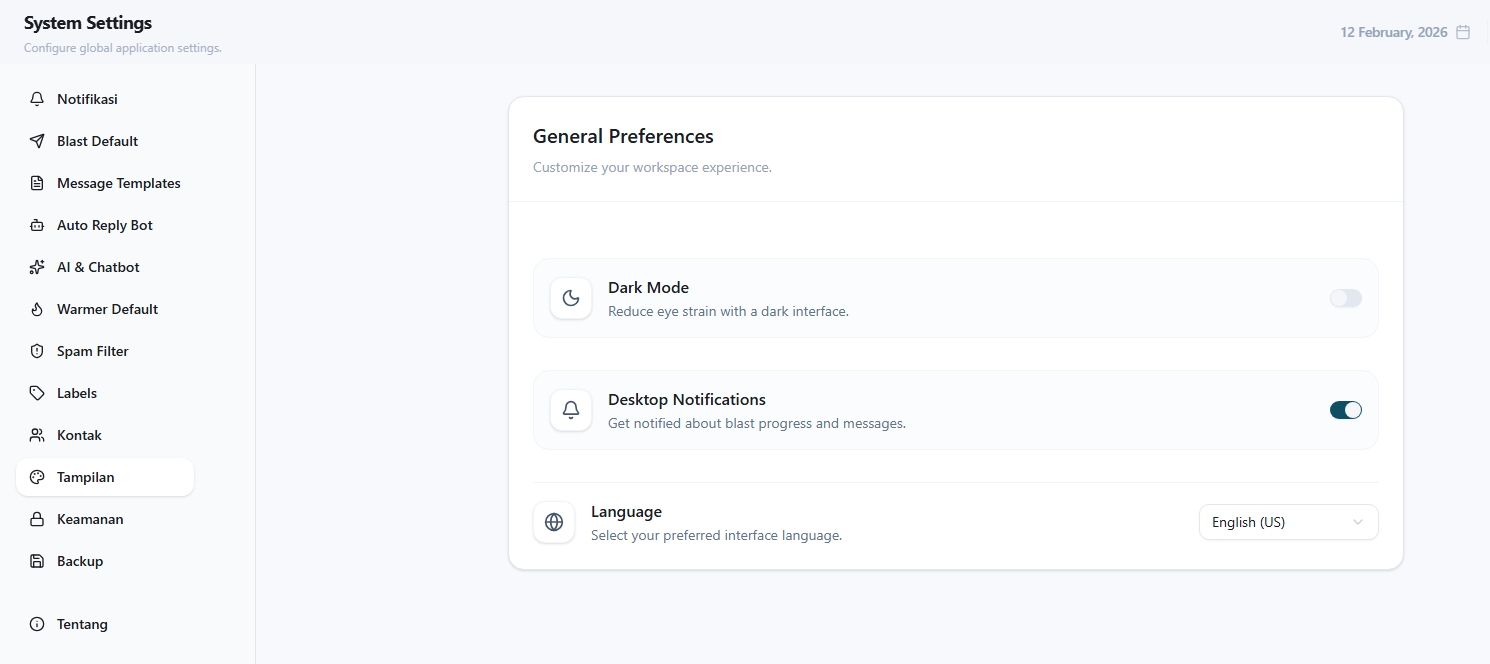Screen dimensions: 1490x664
Task: Click the globe icon beside Language
Action: [554, 522]
